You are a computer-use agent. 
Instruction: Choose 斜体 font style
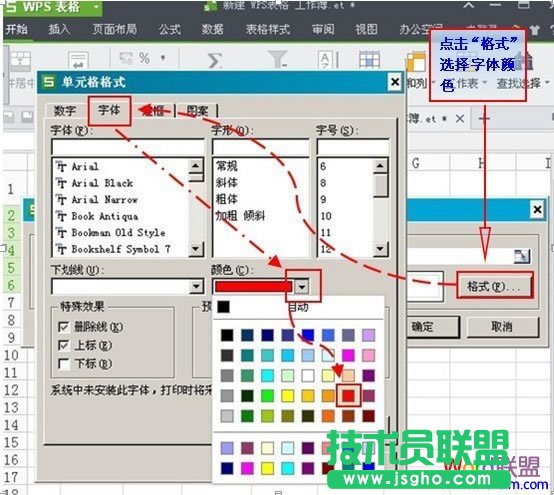coord(226,183)
